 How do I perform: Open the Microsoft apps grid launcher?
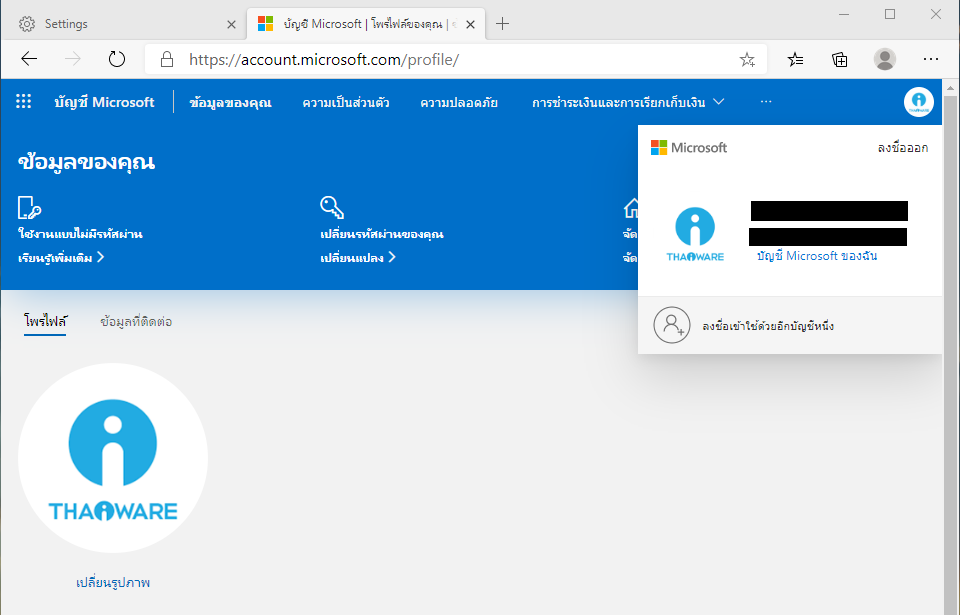(23, 101)
